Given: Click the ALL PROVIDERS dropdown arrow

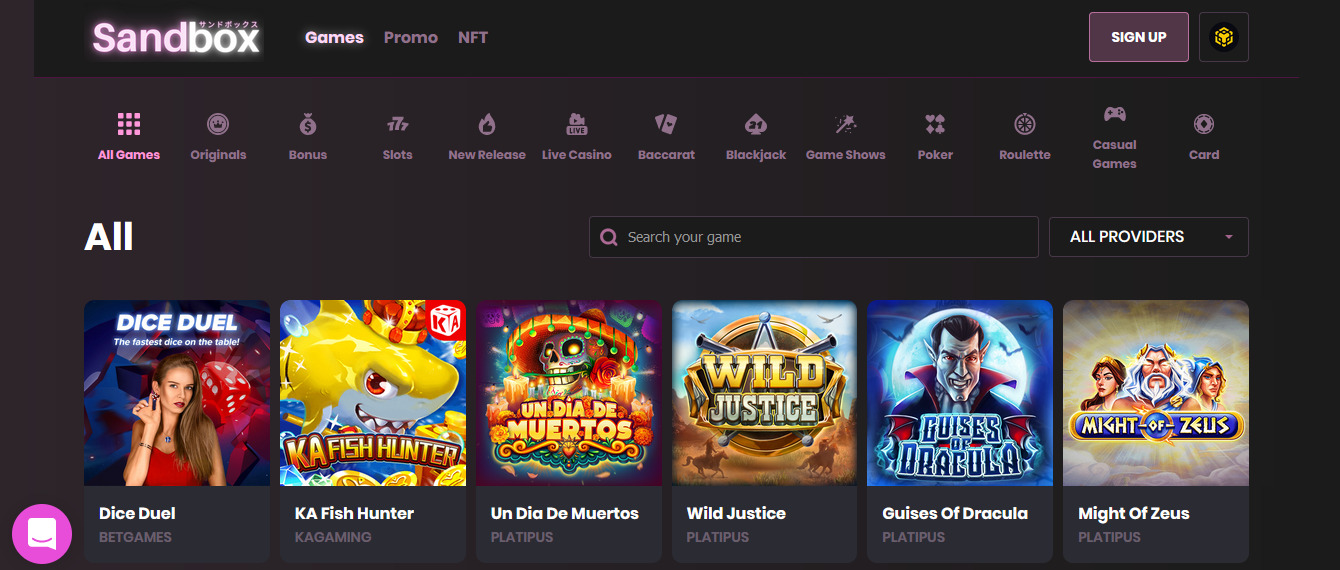Looking at the screenshot, I should click(x=1229, y=237).
